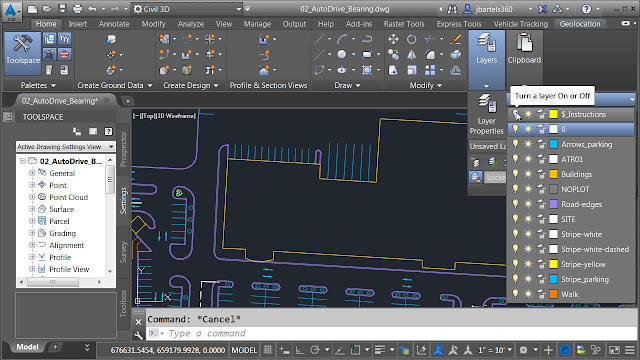Viewport: 640px width, 360px height.
Task: Turn off the $_Instructions layer bulb
Action: 516,114
